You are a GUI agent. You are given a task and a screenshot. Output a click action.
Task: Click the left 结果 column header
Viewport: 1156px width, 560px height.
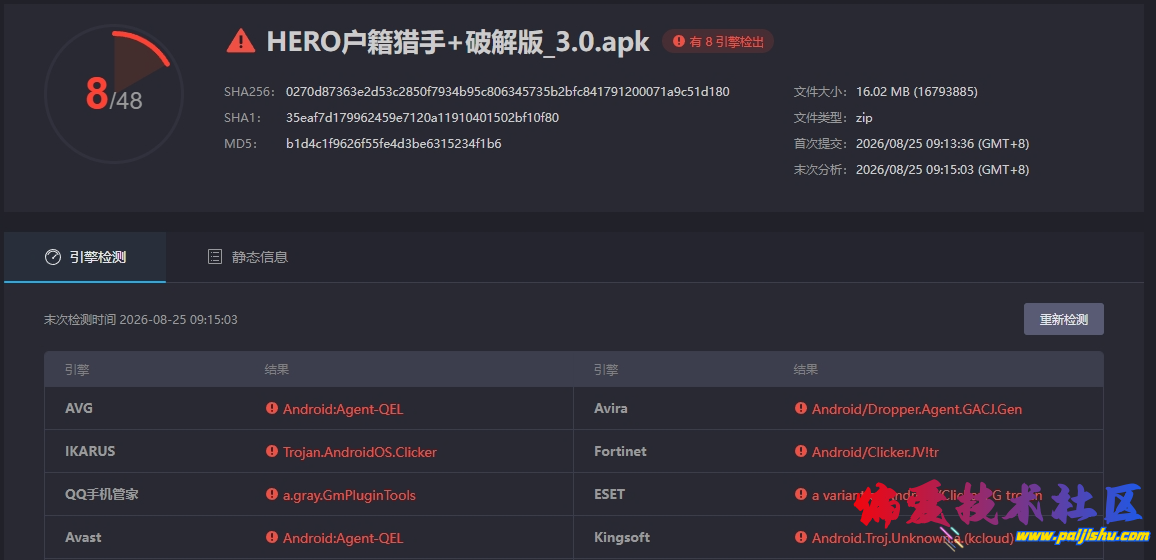click(x=277, y=369)
